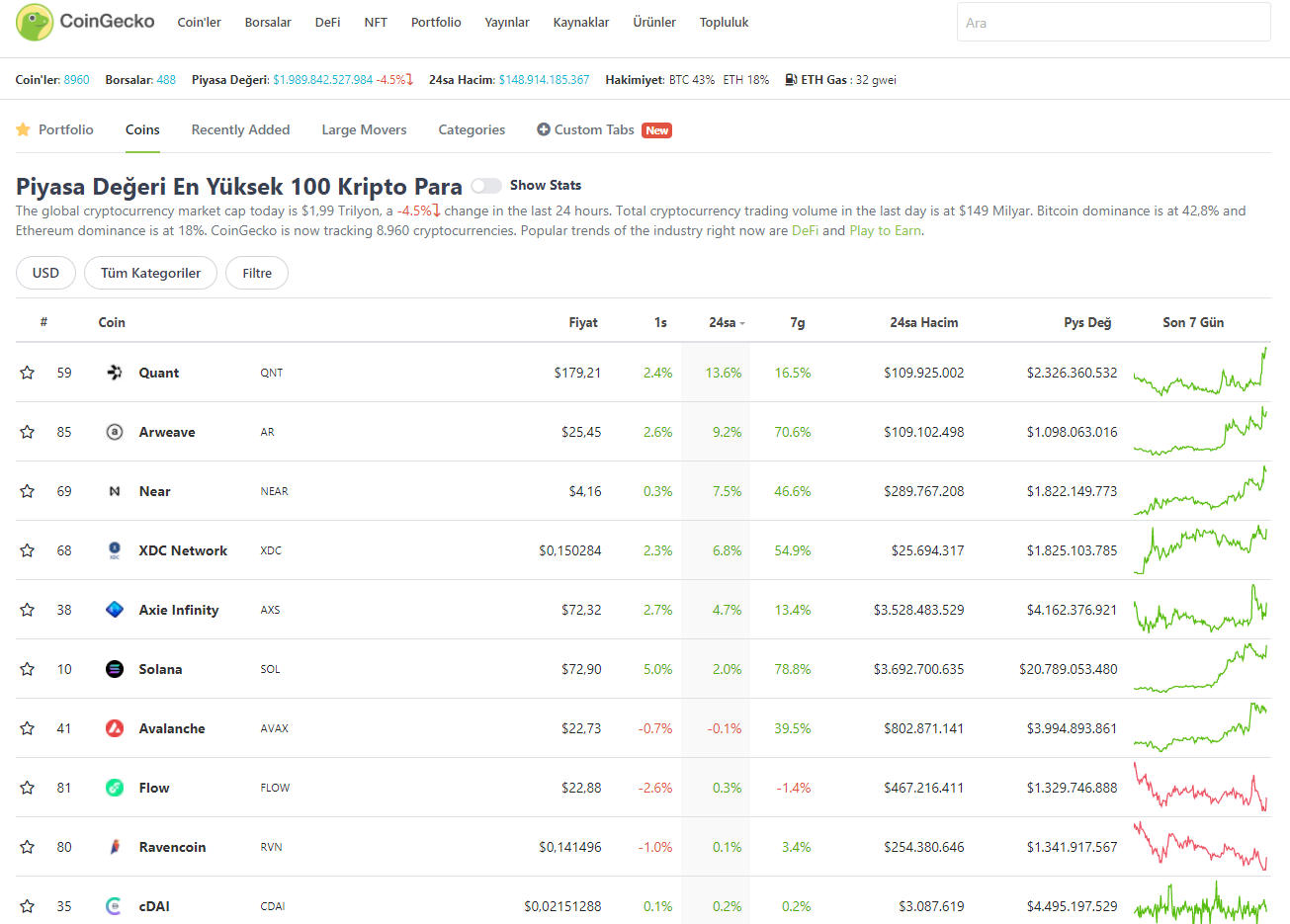
Task: Open the market cap value link
Action: (323, 80)
